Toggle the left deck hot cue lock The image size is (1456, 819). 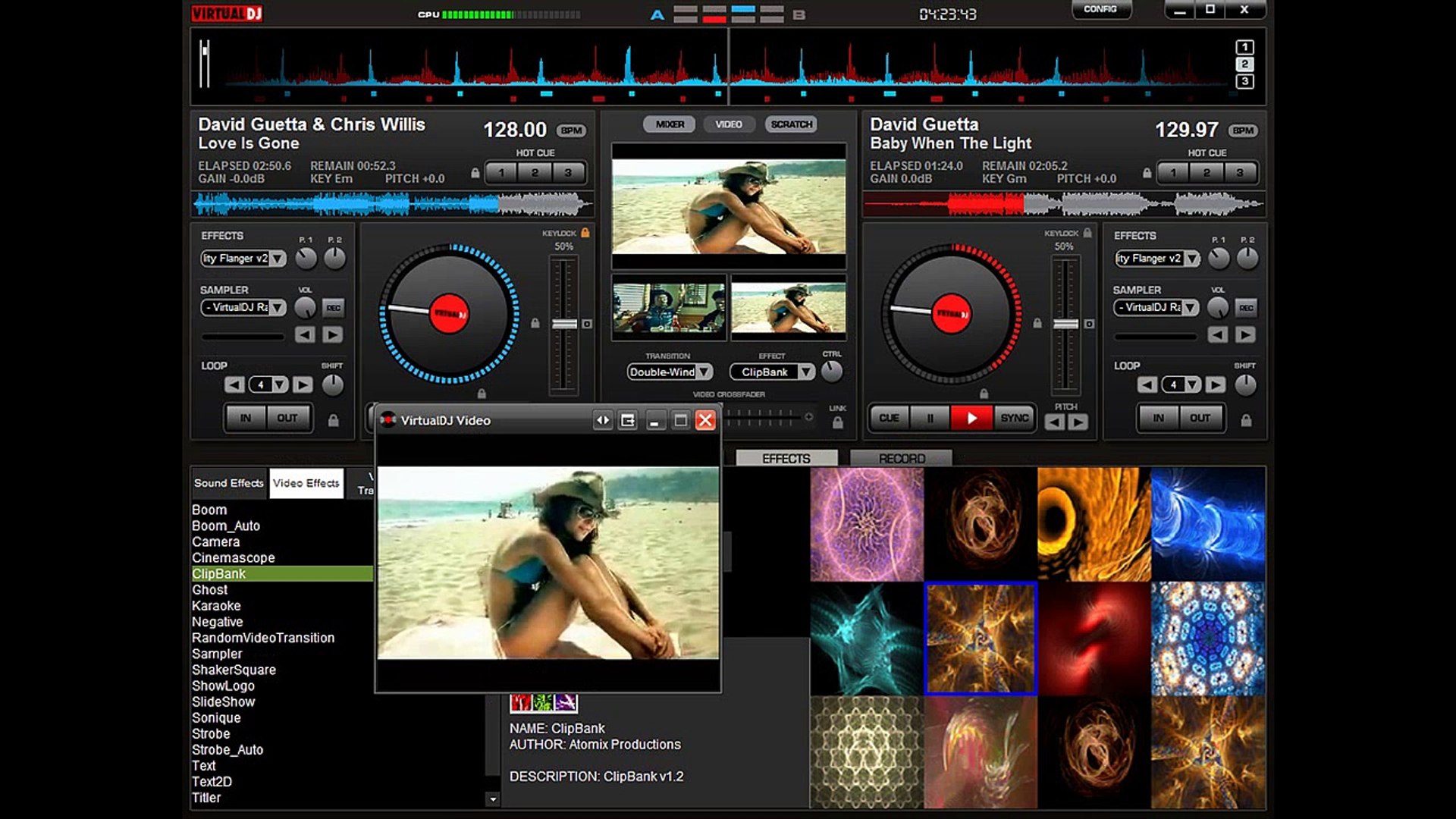point(475,173)
